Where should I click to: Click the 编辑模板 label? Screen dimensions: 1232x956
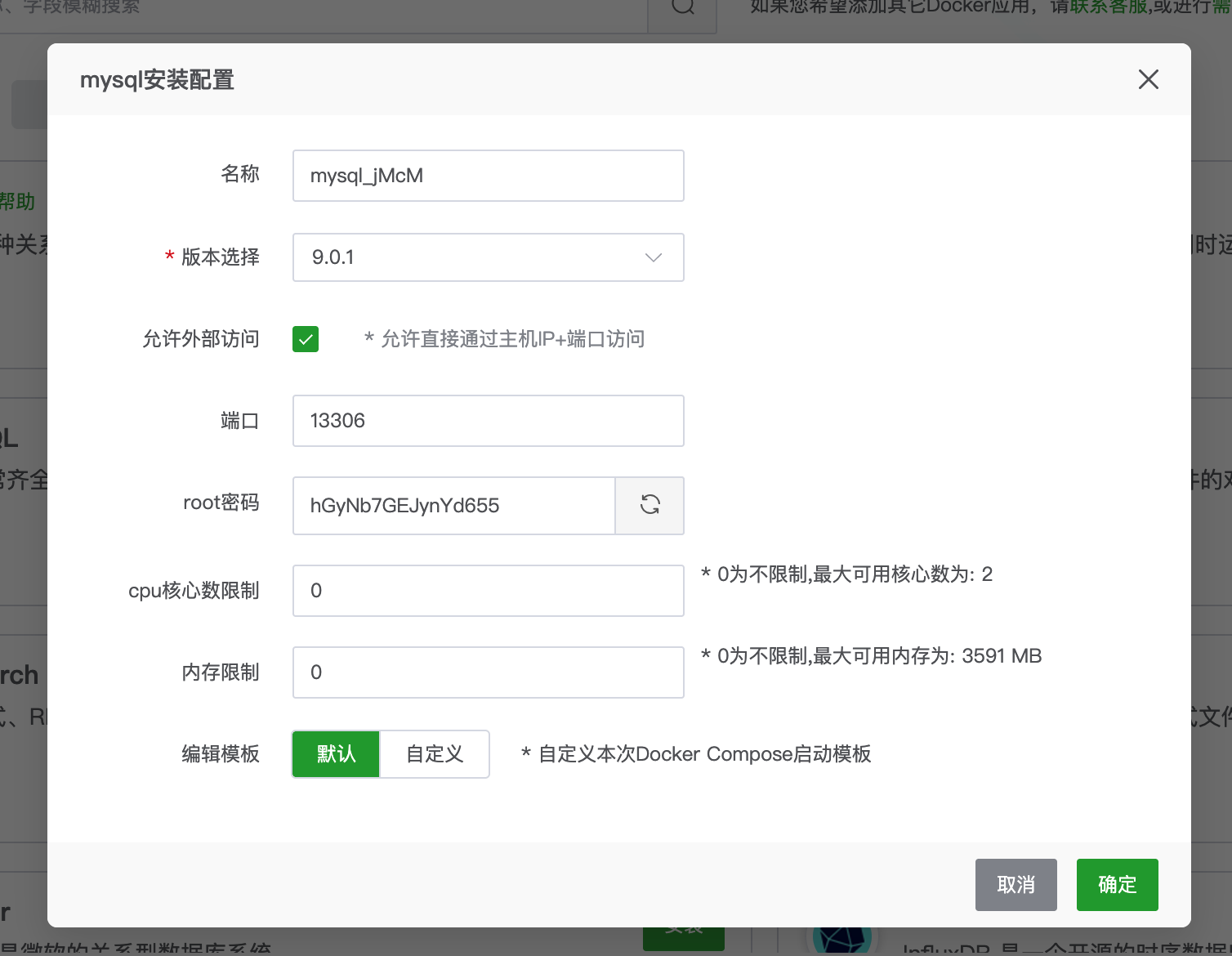coord(221,753)
